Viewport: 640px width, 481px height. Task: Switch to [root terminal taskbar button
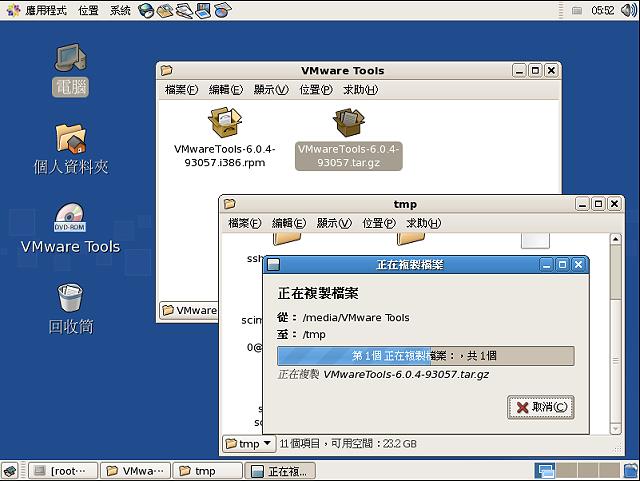coord(63,471)
